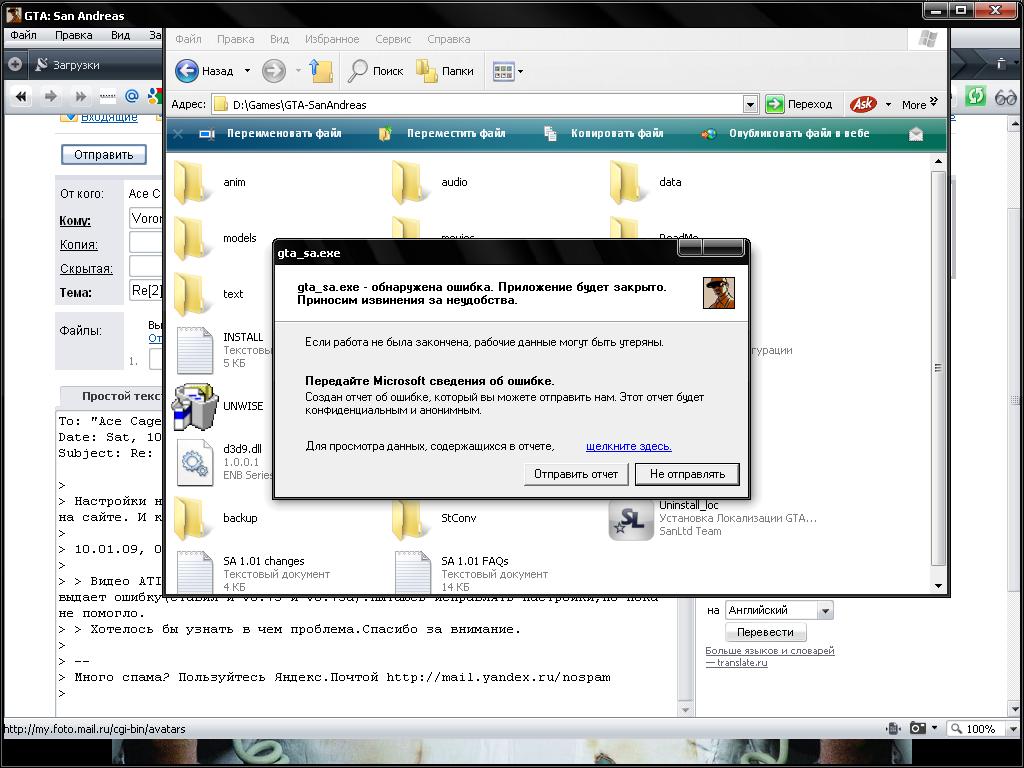Open the Uninstall_loc SanLtd icon

[631, 518]
